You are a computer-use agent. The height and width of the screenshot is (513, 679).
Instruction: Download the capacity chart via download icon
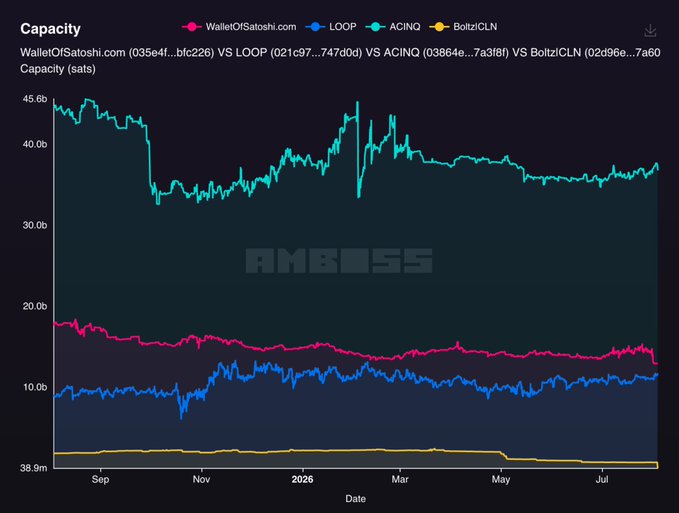(650, 31)
